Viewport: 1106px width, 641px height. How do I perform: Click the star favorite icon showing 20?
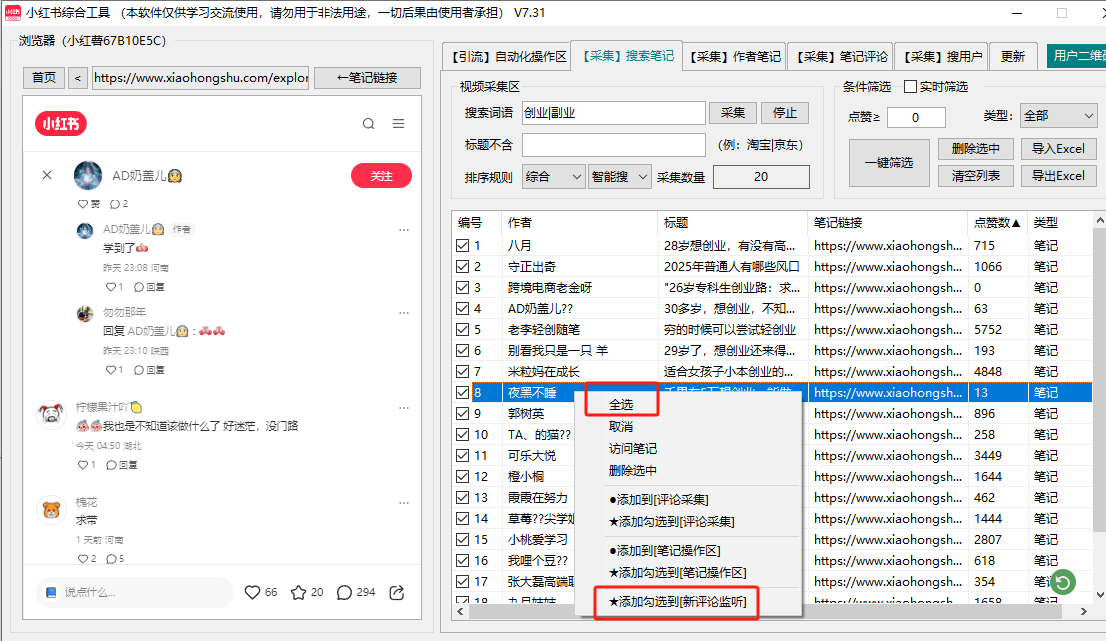(x=297, y=592)
